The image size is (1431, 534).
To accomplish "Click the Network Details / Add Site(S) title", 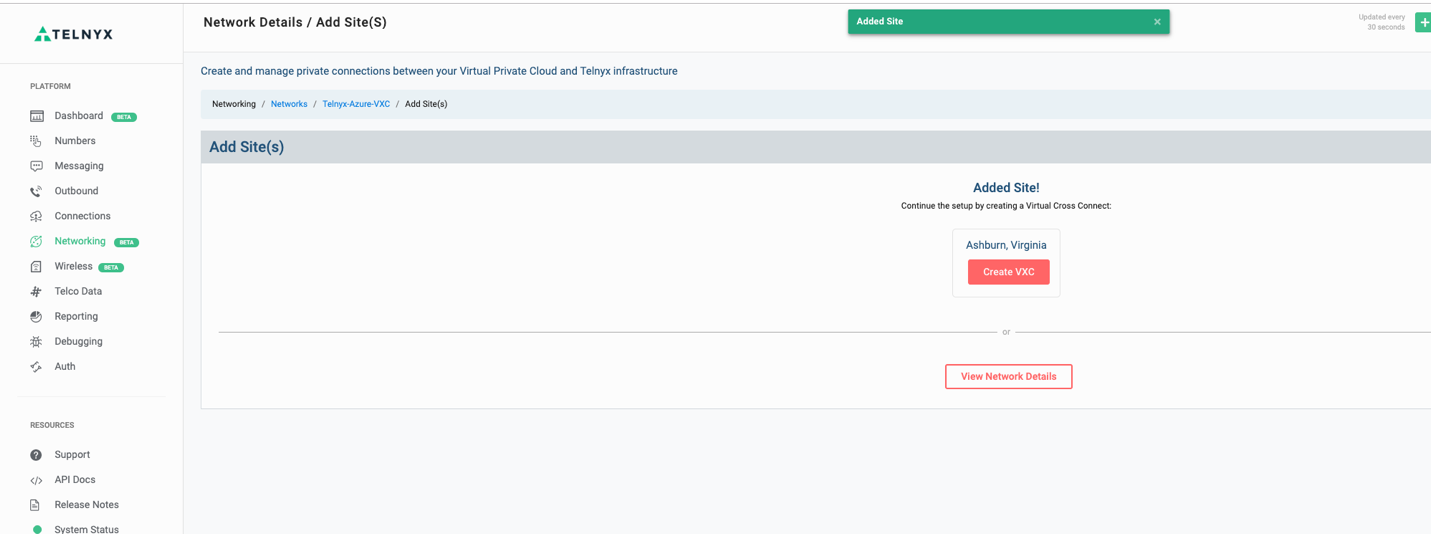I will (x=295, y=22).
